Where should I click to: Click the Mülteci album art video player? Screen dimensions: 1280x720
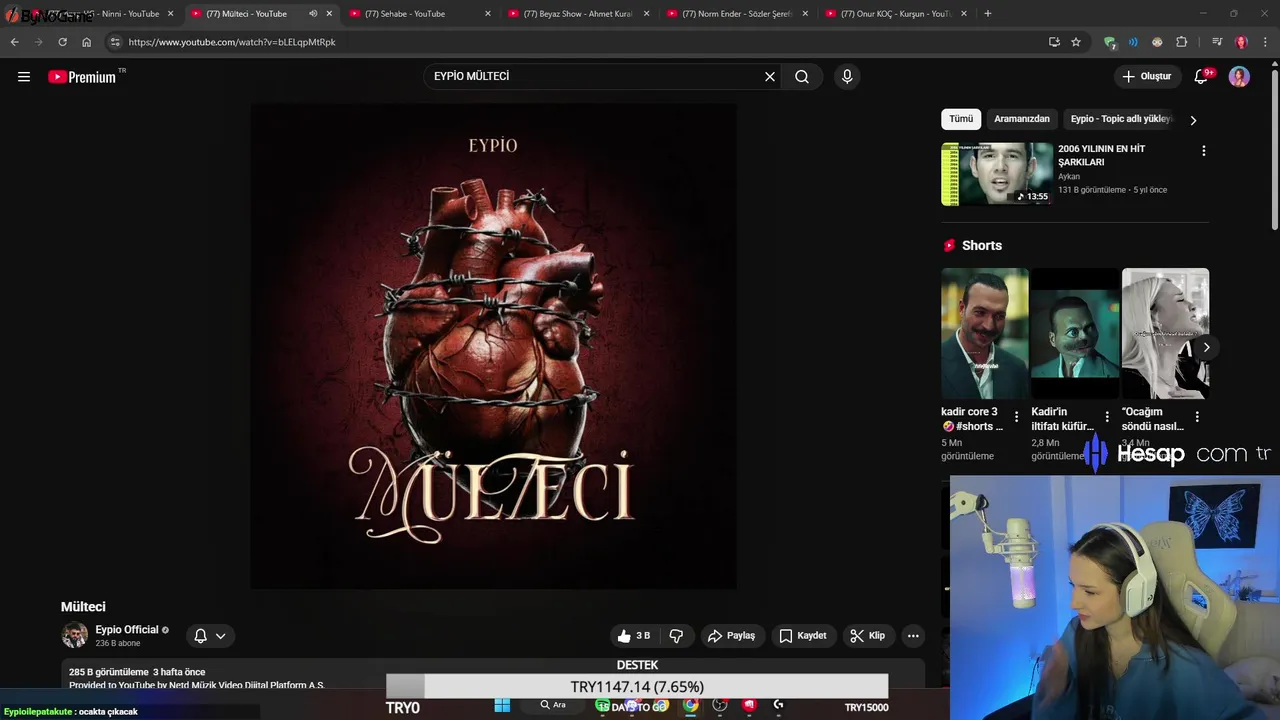493,346
